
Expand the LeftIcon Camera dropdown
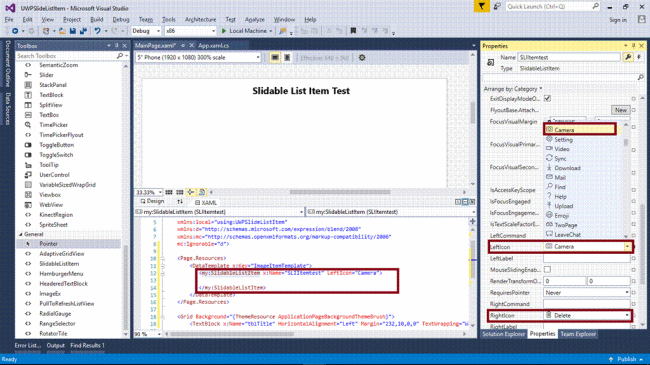click(627, 247)
